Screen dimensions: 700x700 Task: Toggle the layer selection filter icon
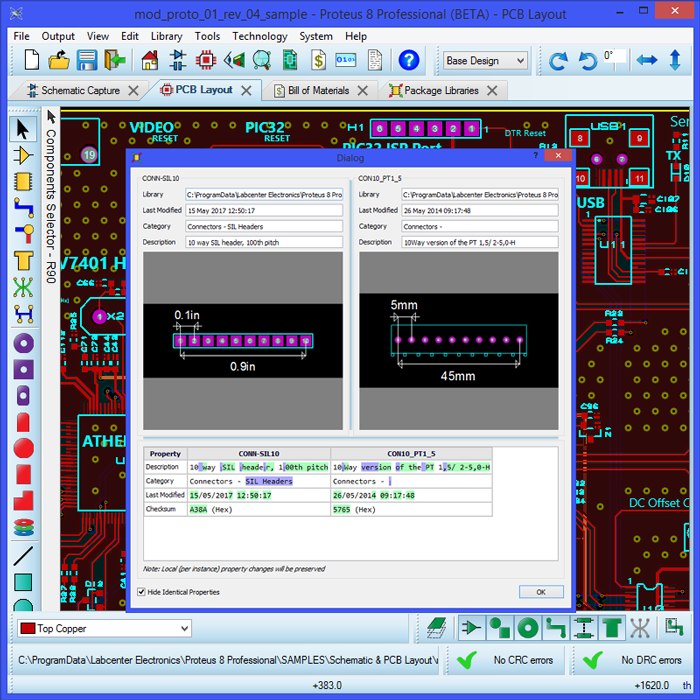coord(437,628)
